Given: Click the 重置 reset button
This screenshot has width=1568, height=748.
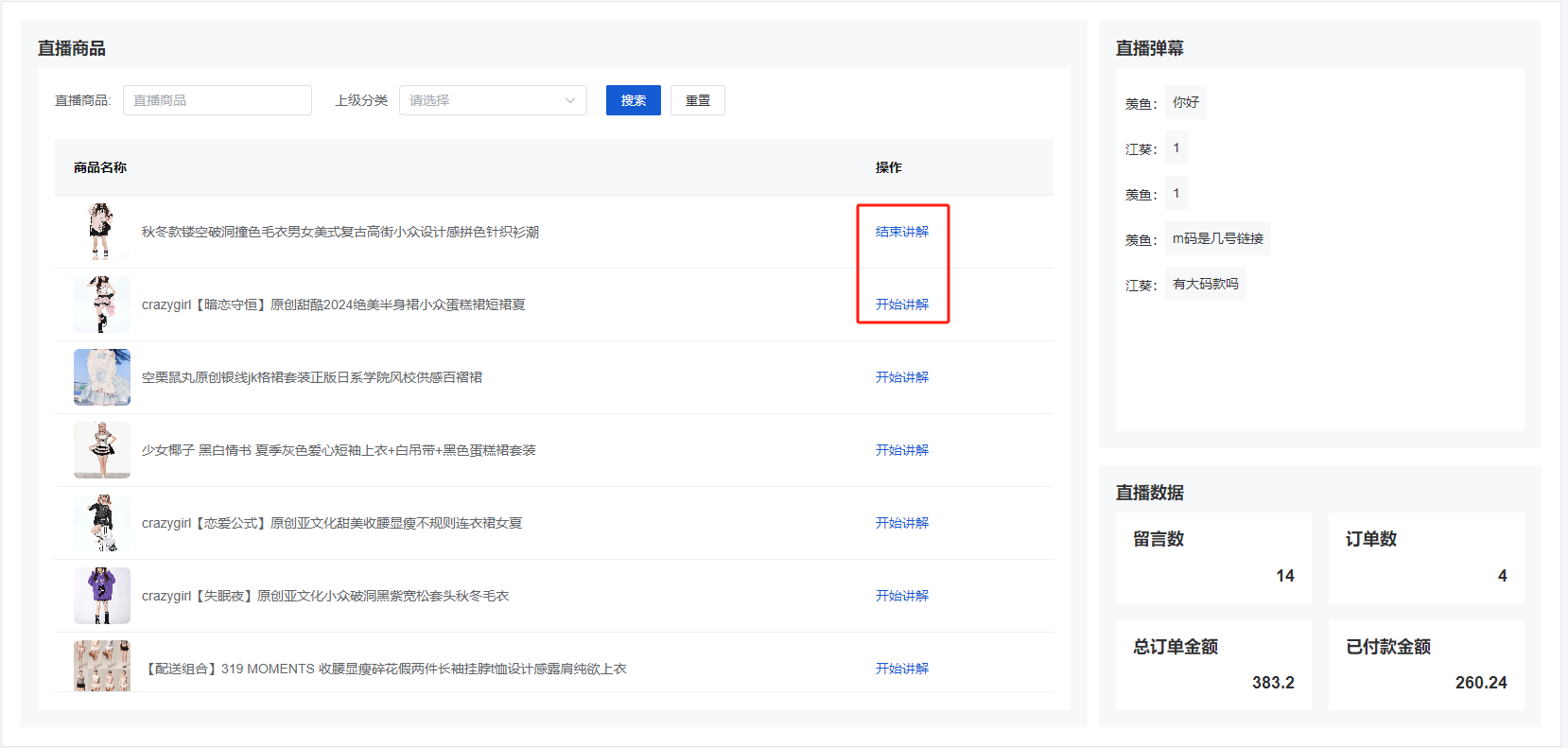Looking at the screenshot, I should 698,100.
